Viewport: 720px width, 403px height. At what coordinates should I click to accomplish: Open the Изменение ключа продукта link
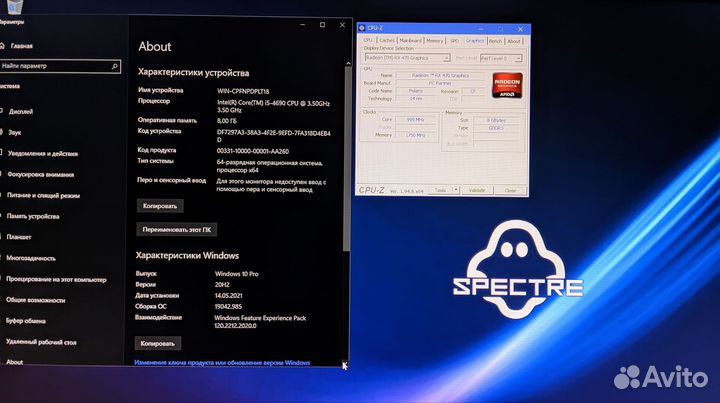tap(222, 363)
